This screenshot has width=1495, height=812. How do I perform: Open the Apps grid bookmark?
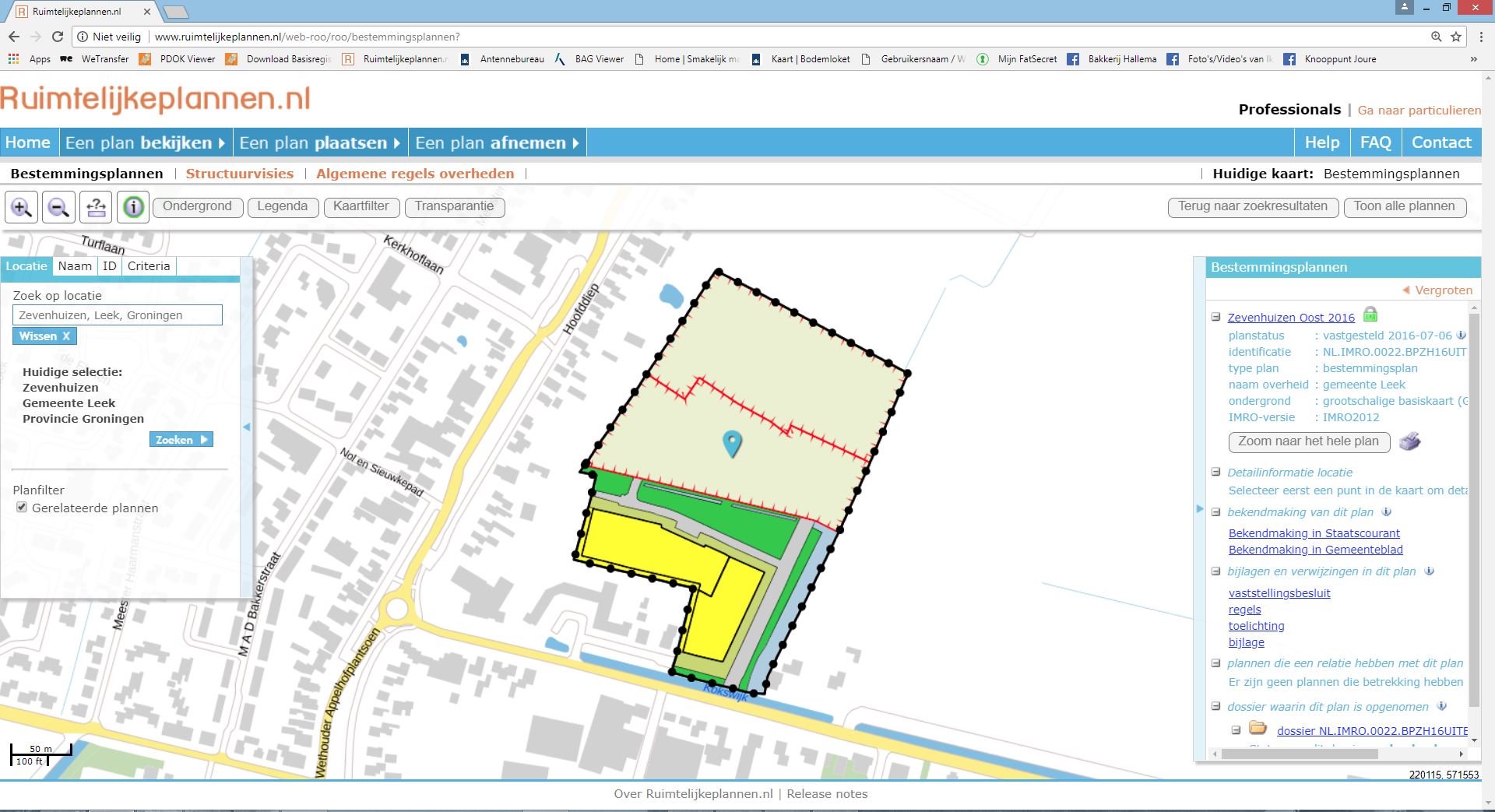[x=30, y=59]
